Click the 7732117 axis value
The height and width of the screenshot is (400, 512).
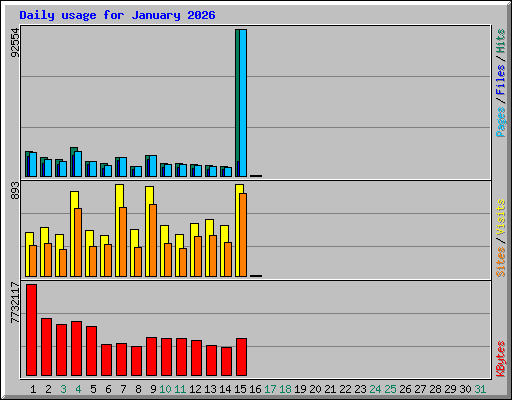(x=15, y=303)
